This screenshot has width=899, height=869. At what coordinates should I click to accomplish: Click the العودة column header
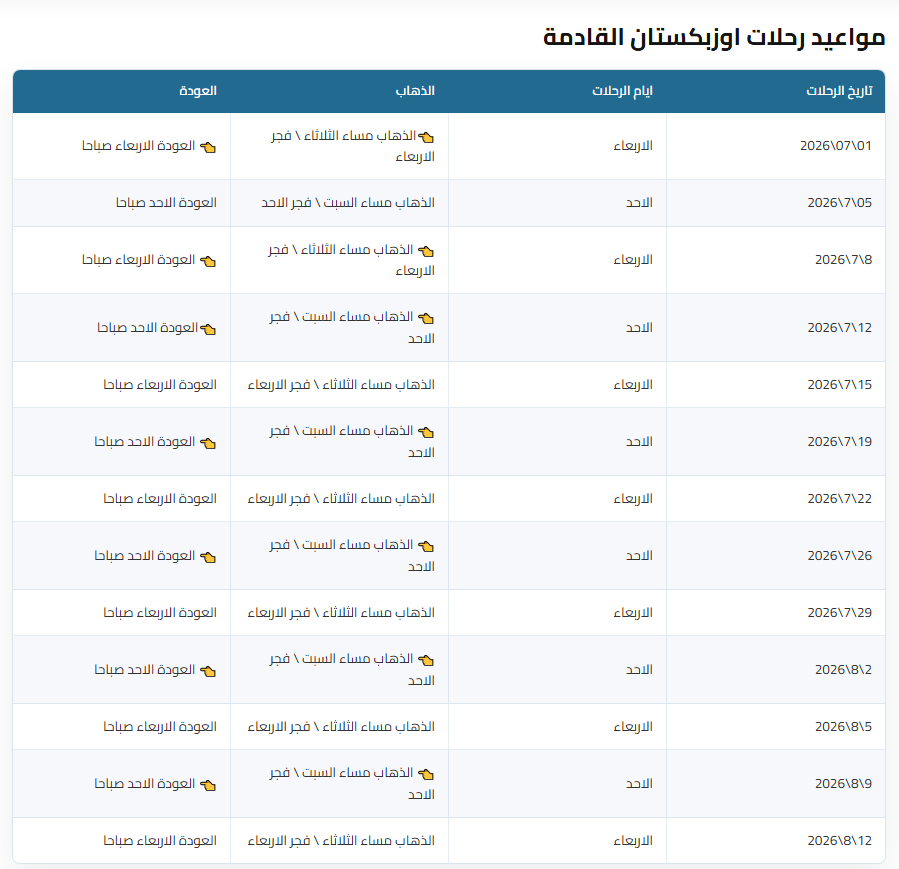click(198, 91)
